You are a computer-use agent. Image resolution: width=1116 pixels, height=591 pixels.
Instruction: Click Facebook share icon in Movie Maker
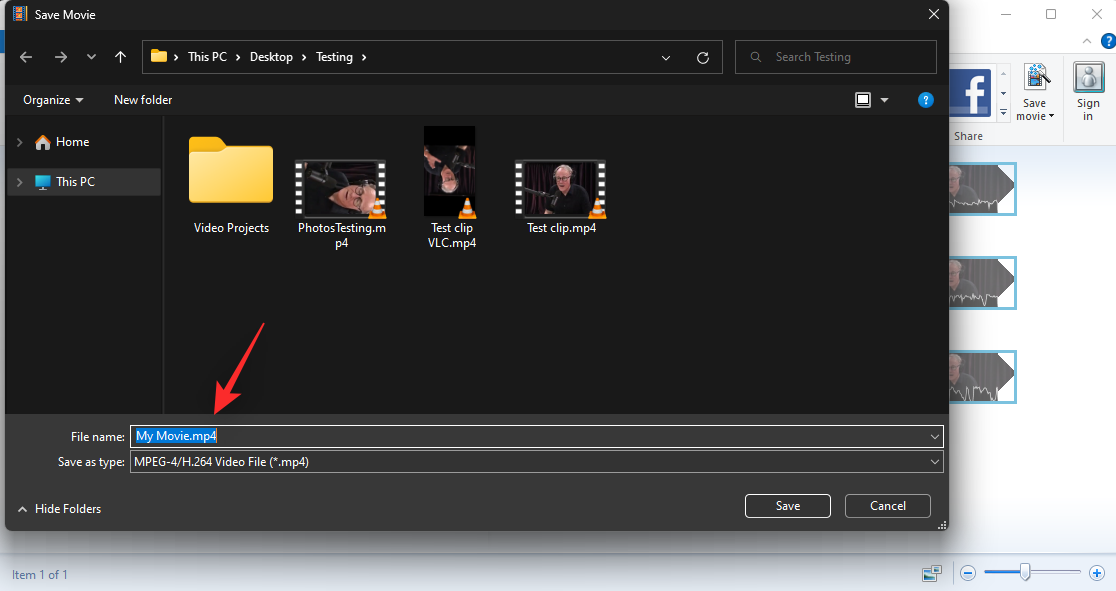point(972,93)
